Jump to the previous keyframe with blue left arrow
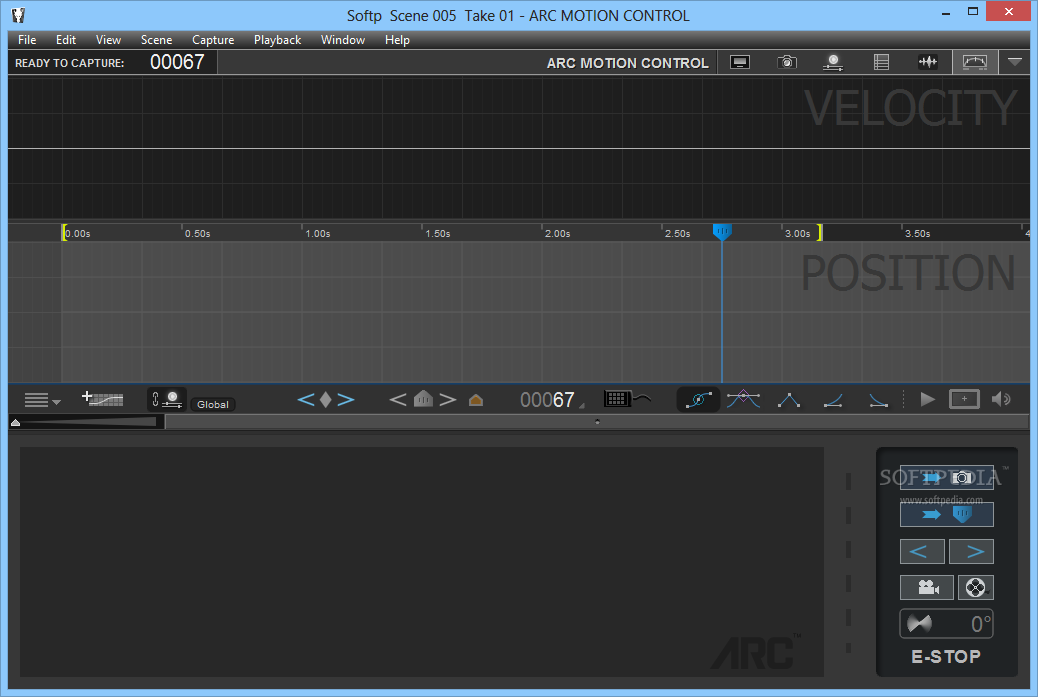Viewport: 1038px width, 697px height. pos(306,400)
